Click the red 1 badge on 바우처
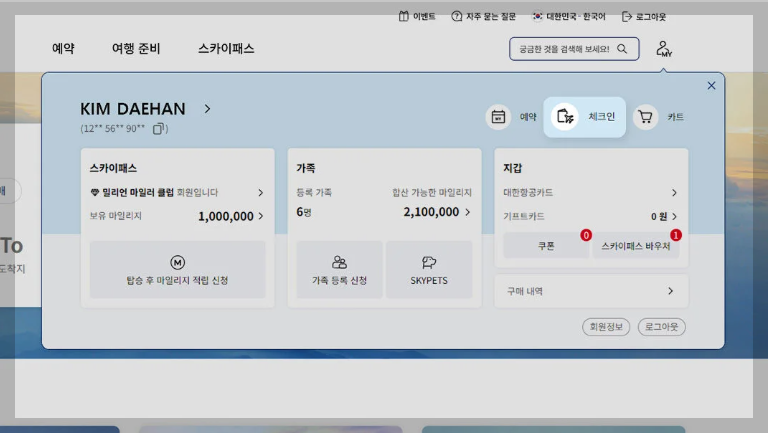The height and width of the screenshot is (433, 768). 676,235
